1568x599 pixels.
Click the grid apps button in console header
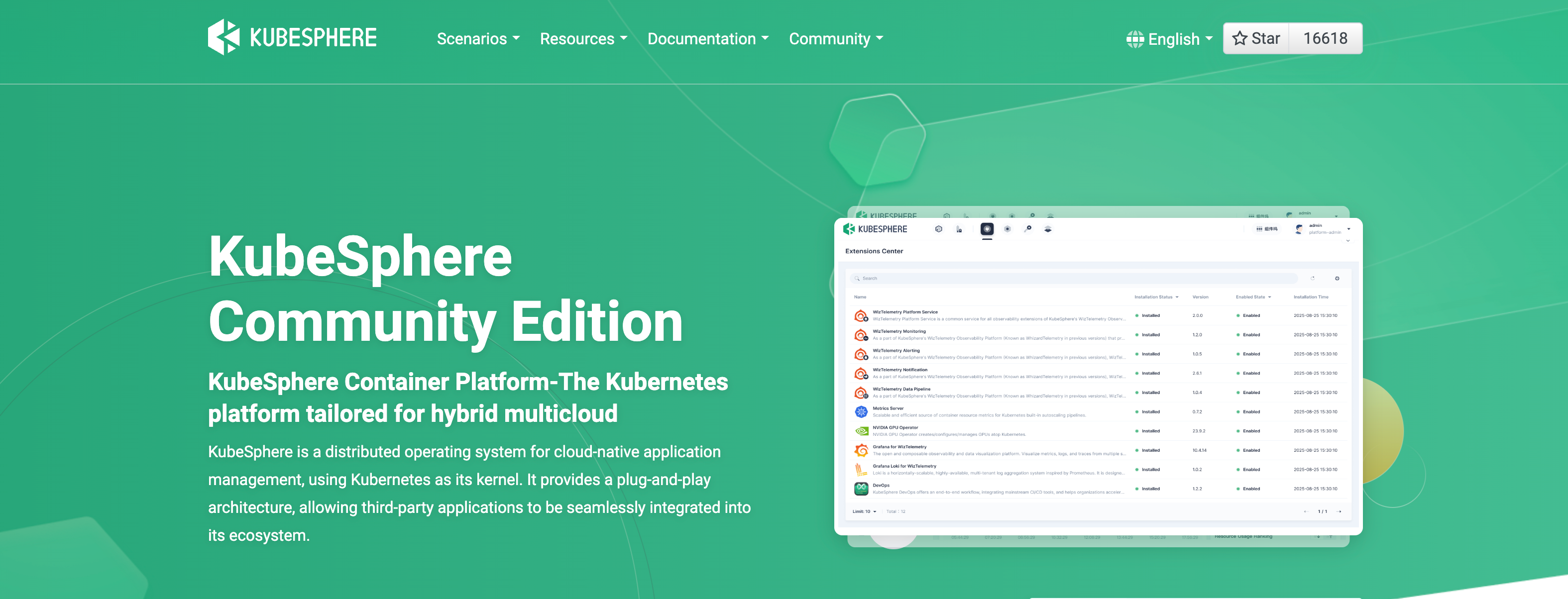pos(1267,229)
